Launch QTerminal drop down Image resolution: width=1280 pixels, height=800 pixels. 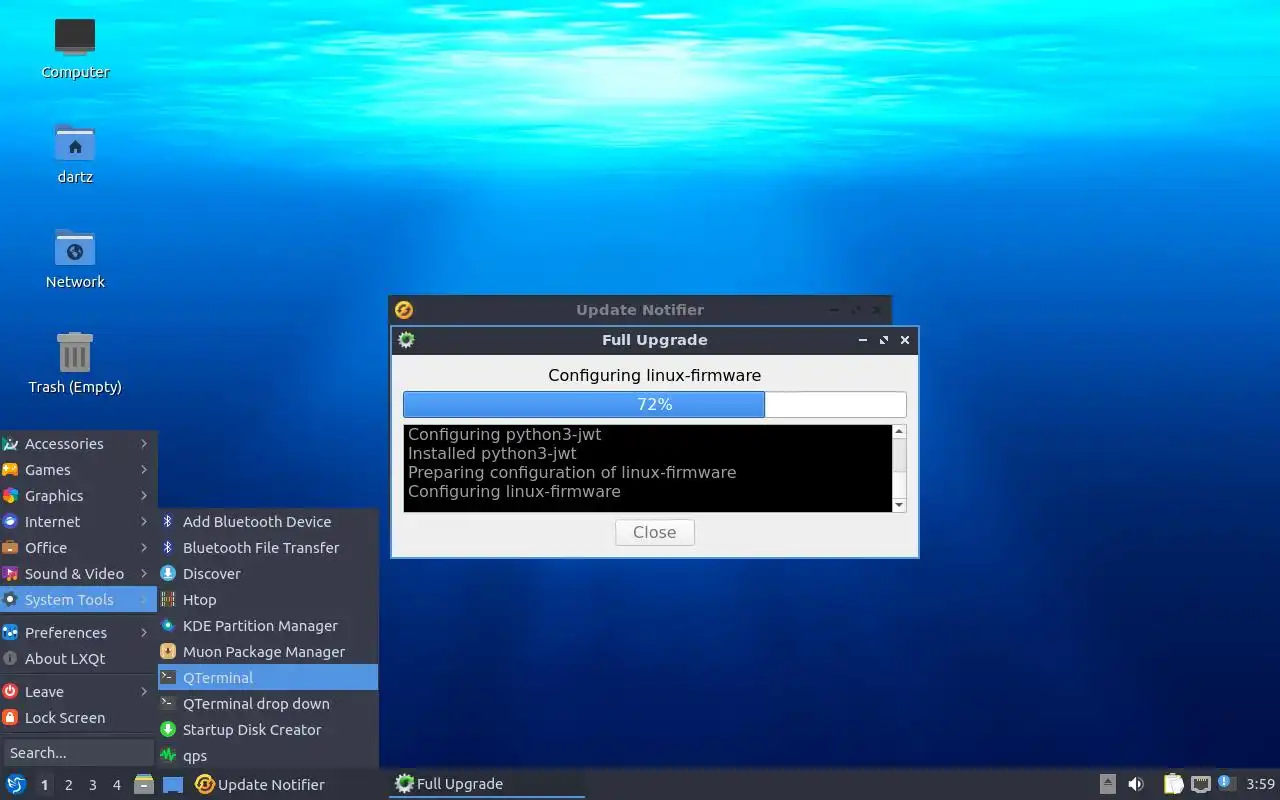268,703
